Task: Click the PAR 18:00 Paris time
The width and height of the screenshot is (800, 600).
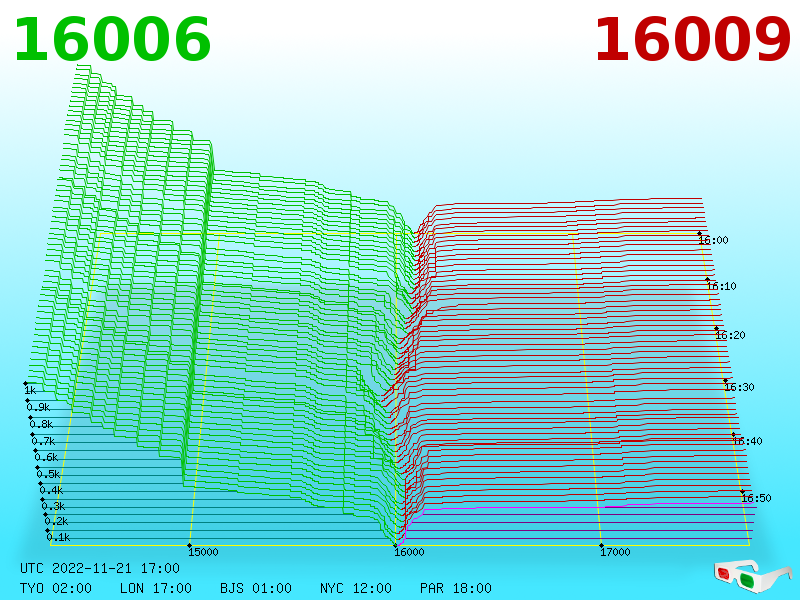Action: coord(456,588)
